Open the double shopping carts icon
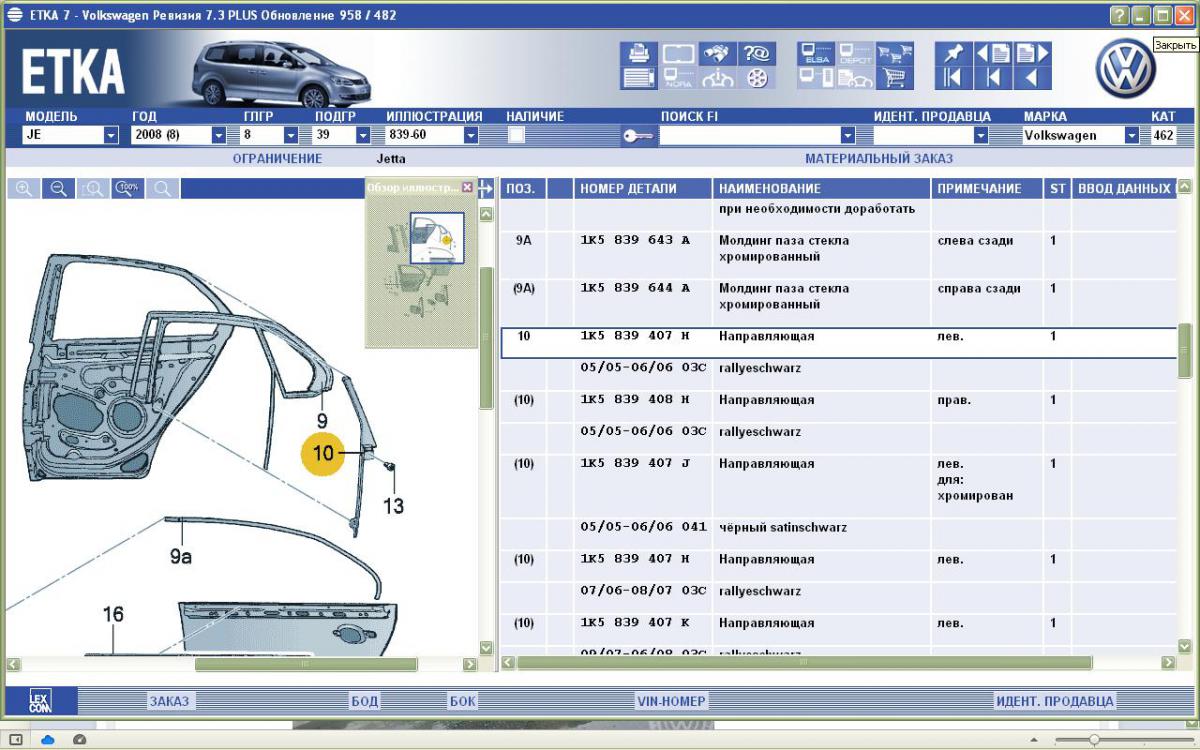The image size is (1200, 750). click(x=895, y=54)
